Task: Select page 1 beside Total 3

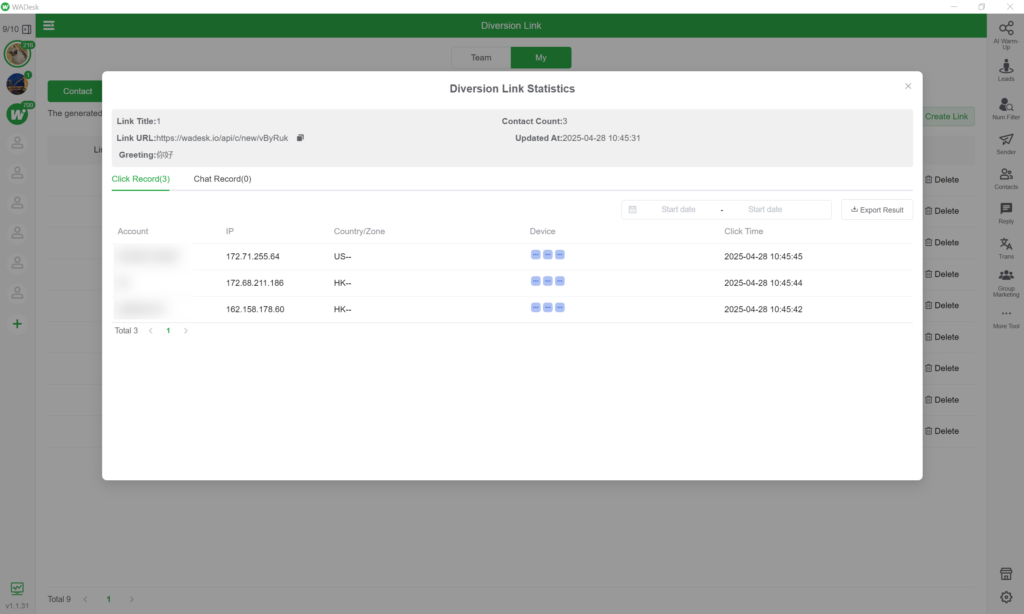Action: pos(168,331)
